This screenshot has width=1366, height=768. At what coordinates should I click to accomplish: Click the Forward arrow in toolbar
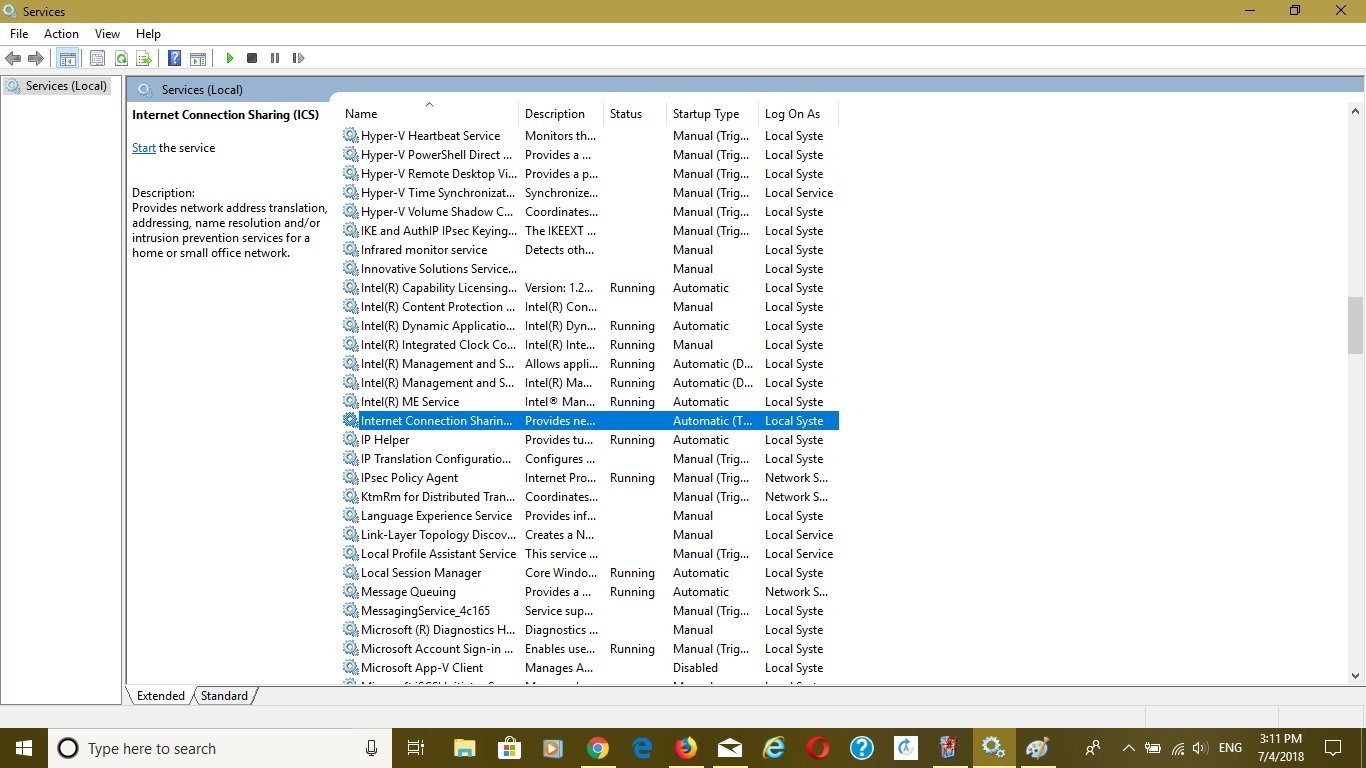point(36,59)
